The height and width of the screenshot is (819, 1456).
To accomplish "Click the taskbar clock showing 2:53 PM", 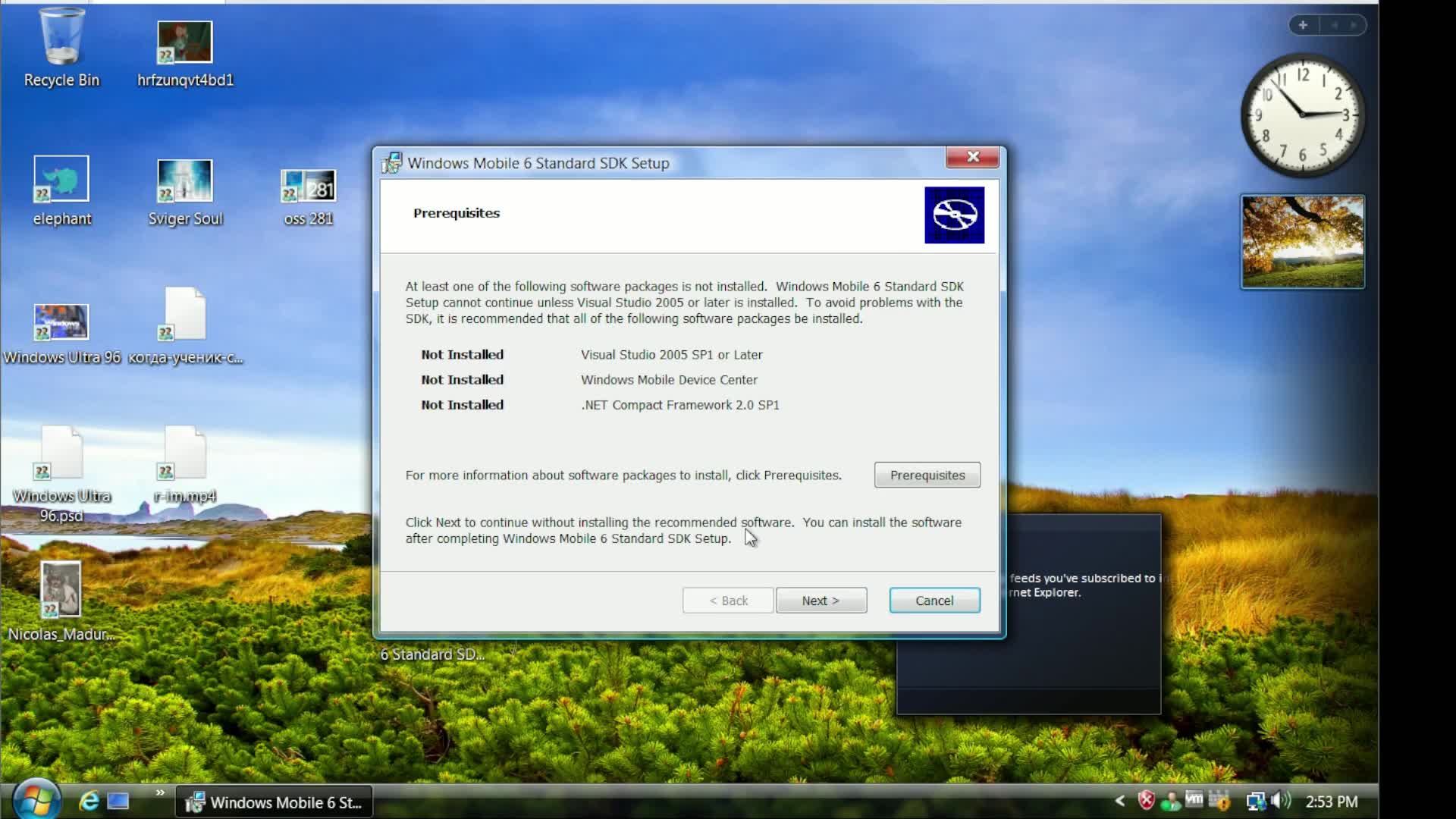I will (x=1332, y=802).
